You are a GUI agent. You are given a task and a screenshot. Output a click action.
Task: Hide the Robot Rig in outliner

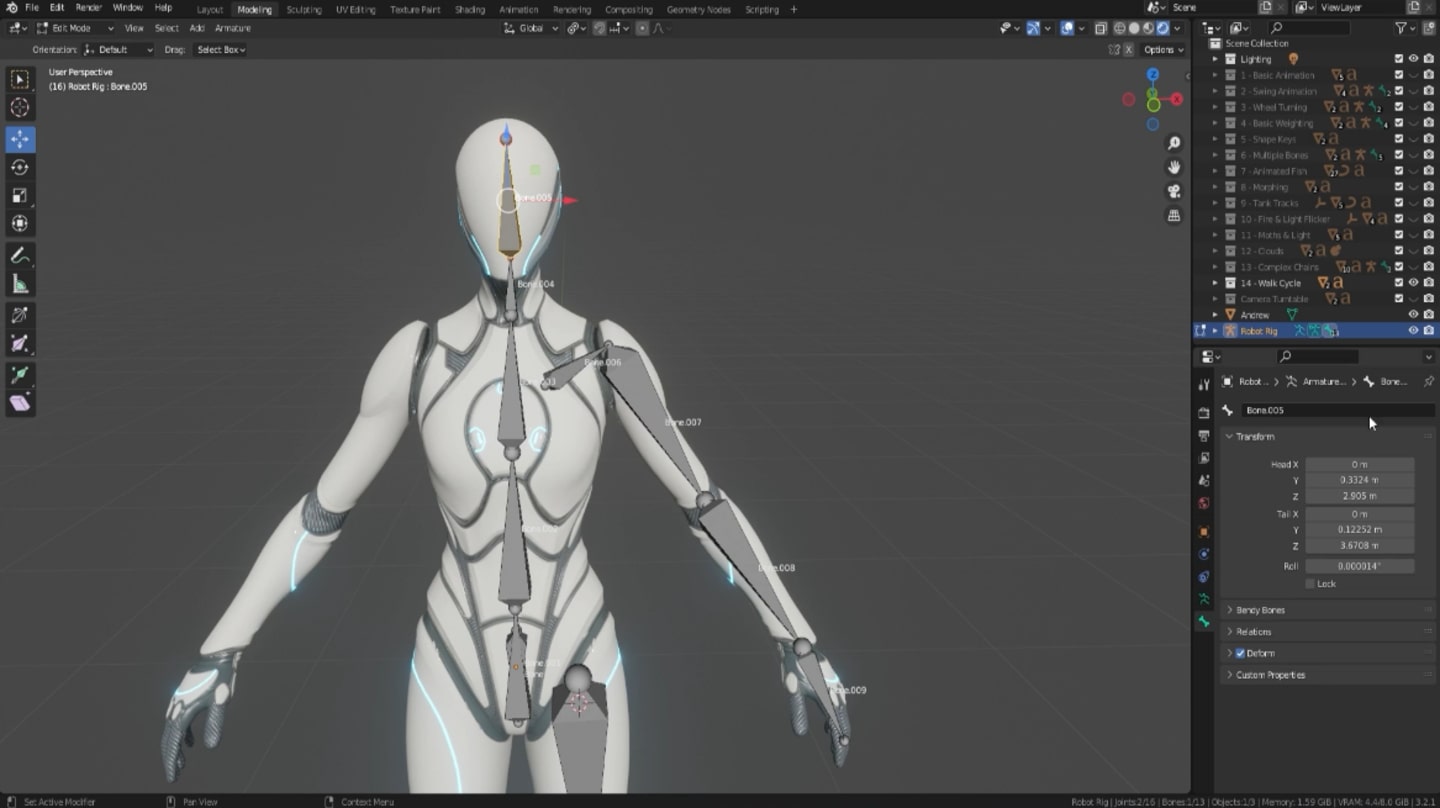pyautogui.click(x=1413, y=331)
